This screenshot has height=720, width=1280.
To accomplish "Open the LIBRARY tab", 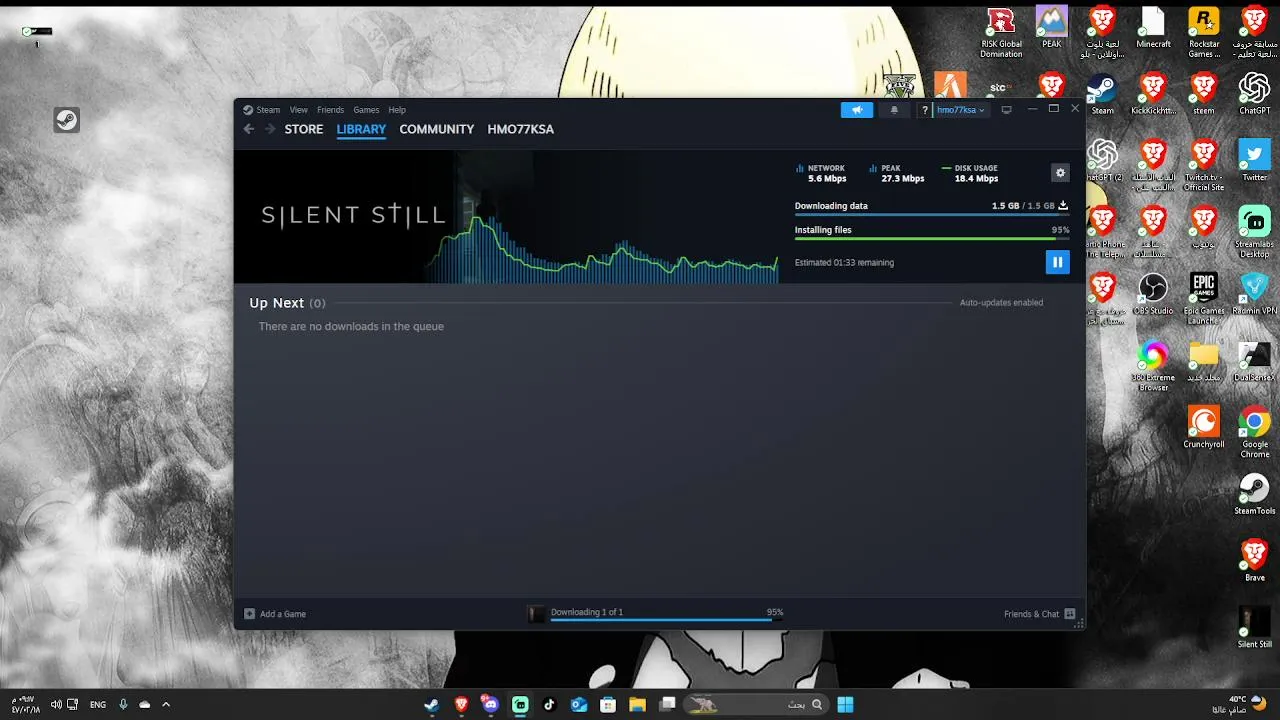I will 361,129.
